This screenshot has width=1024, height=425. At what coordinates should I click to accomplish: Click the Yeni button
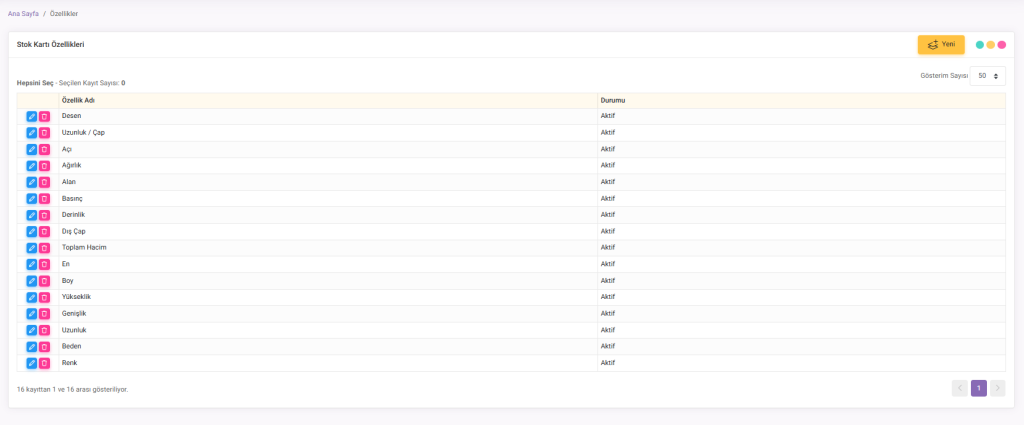coord(940,45)
